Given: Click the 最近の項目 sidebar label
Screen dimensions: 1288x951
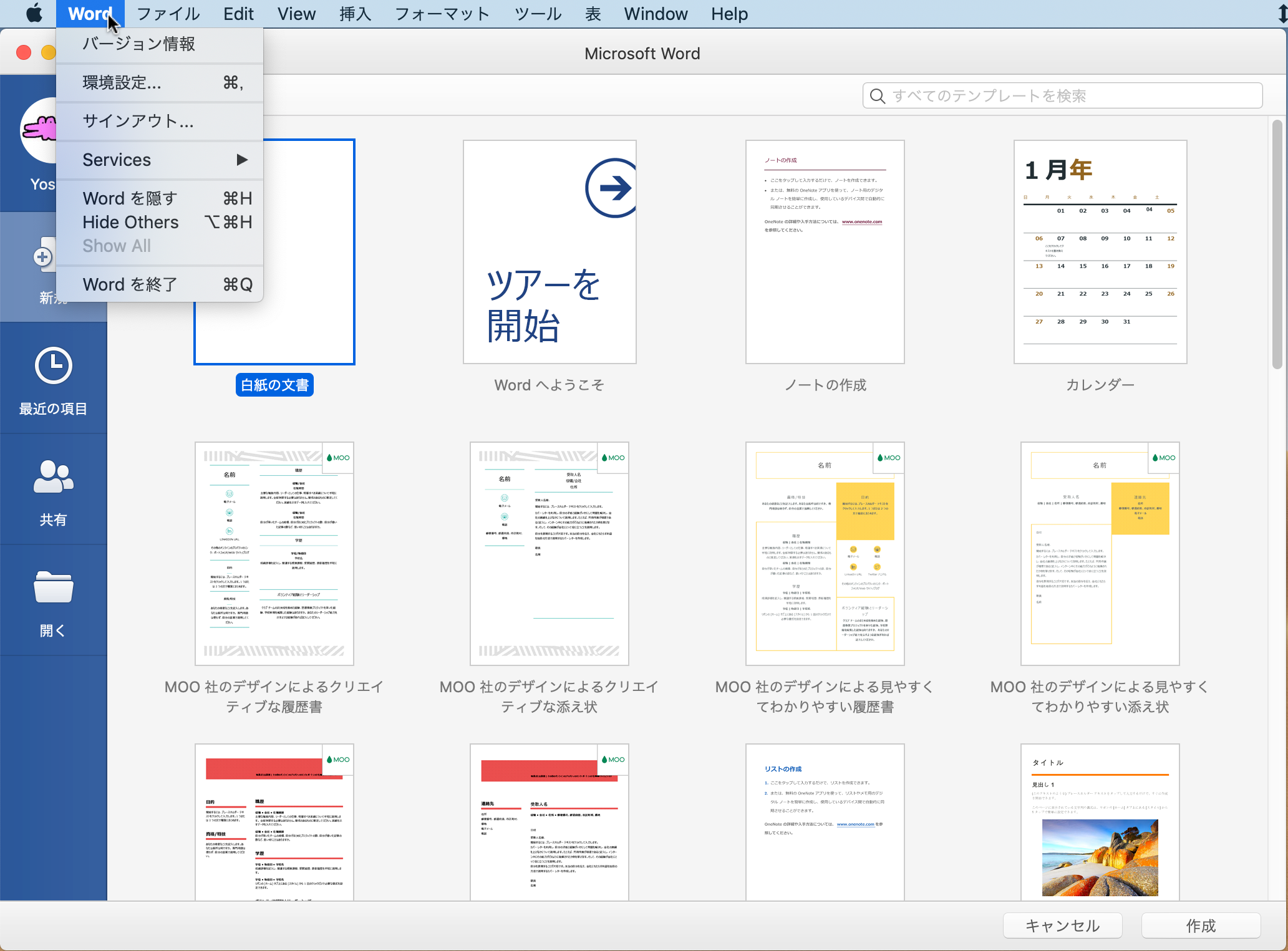Looking at the screenshot, I should coord(53,408).
